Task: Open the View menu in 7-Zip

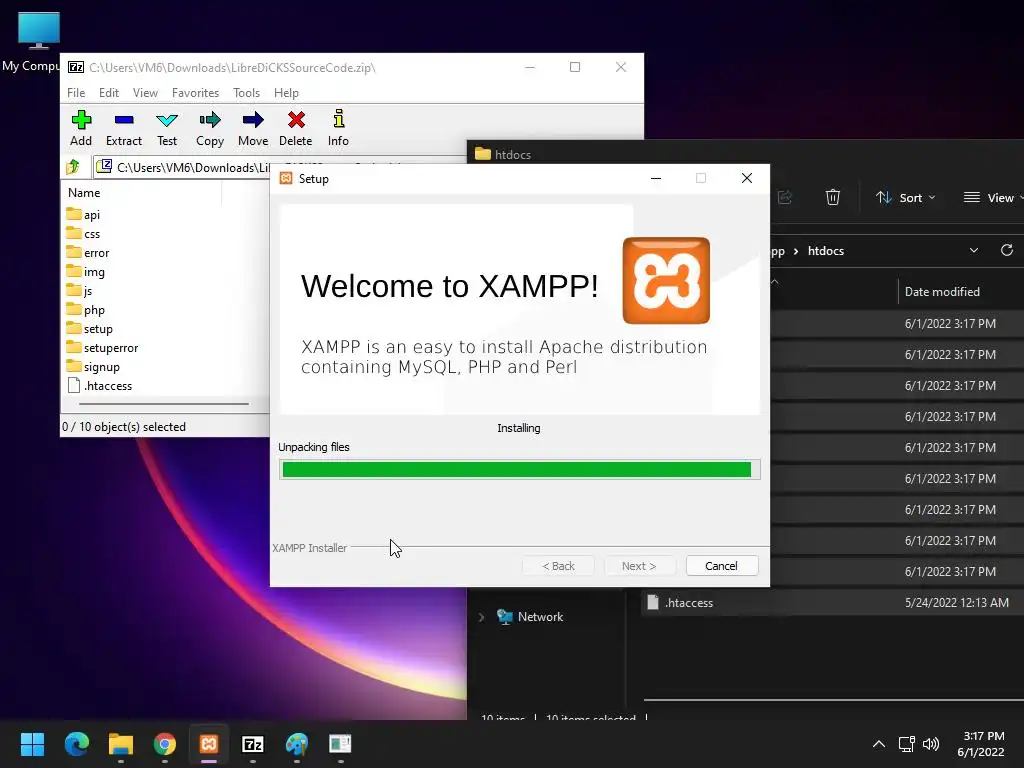Action: pos(145,93)
